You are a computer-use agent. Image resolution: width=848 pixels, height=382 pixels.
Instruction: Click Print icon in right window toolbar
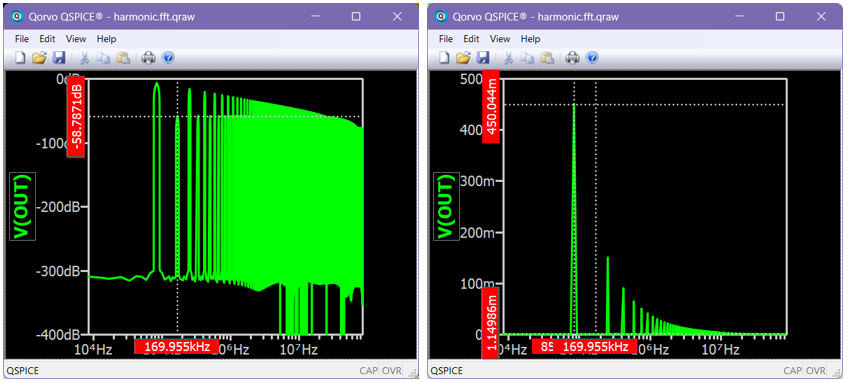(x=572, y=57)
